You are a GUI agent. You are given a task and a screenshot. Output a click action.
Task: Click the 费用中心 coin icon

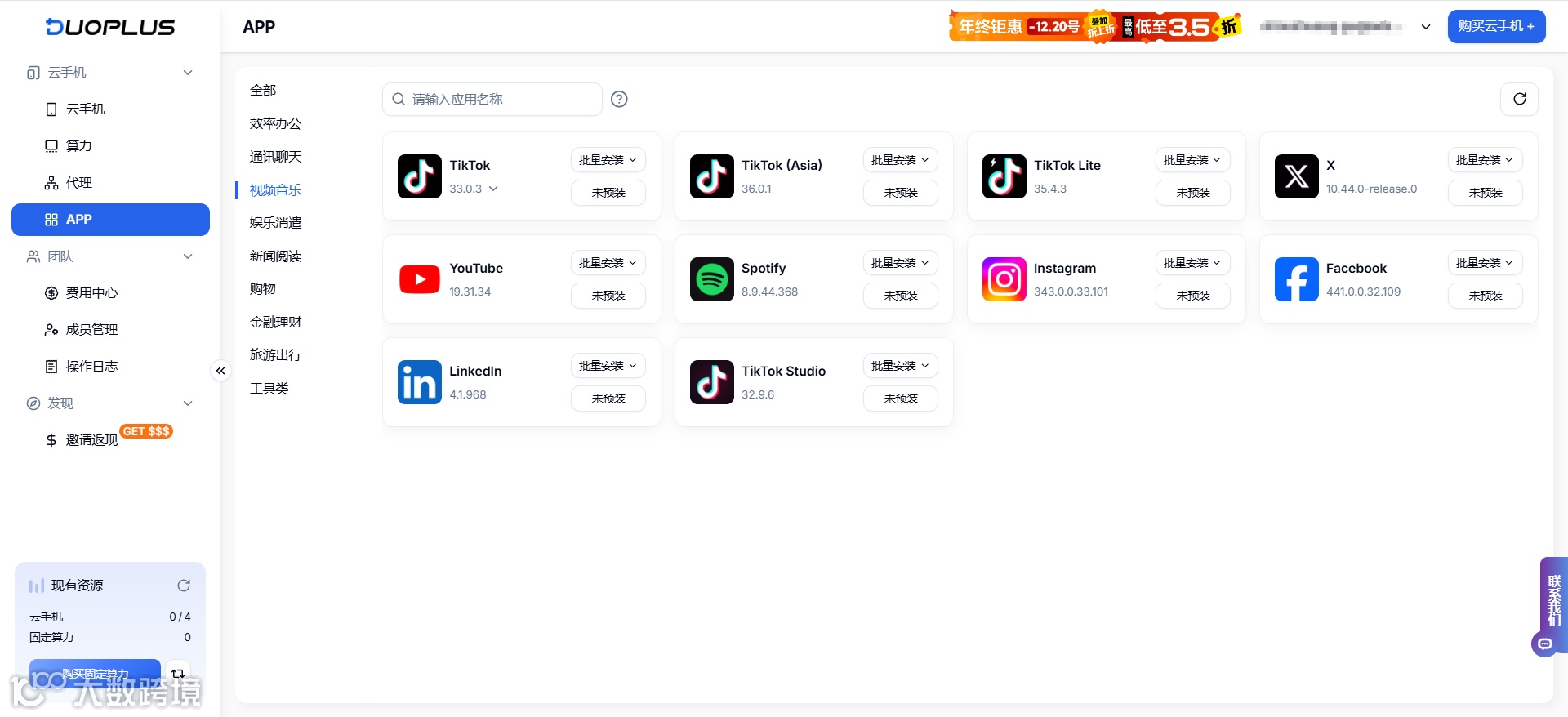(x=51, y=293)
